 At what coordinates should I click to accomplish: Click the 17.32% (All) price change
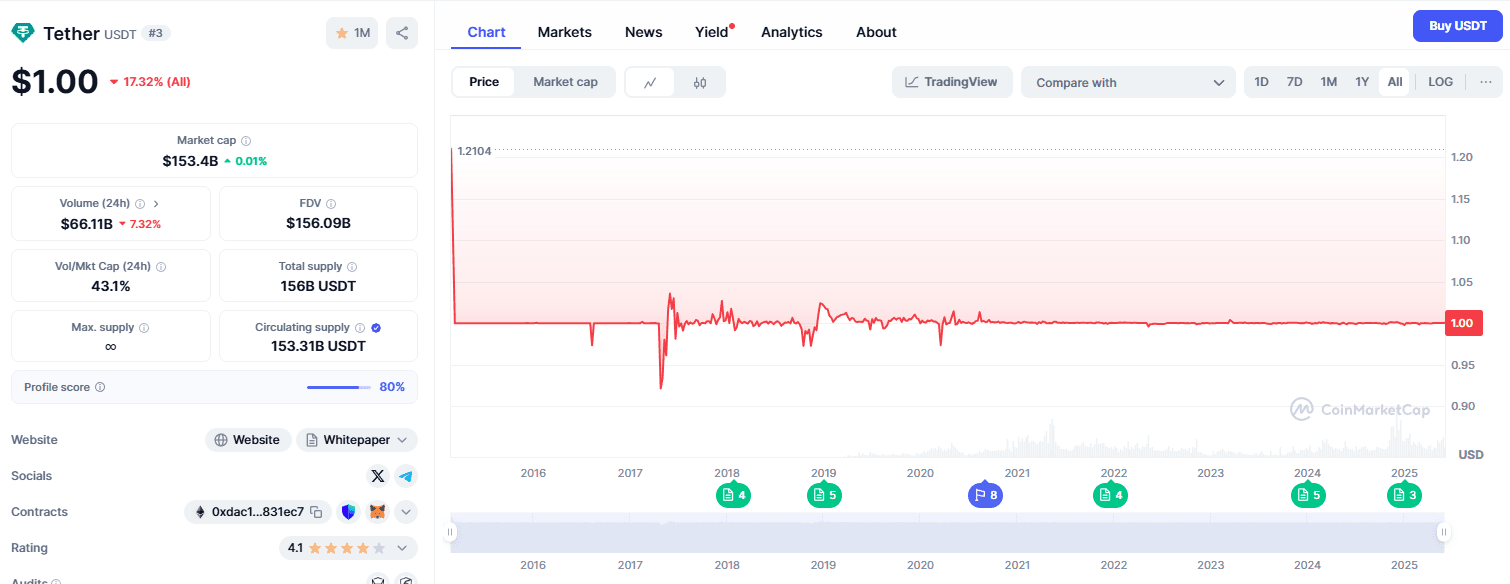click(150, 82)
